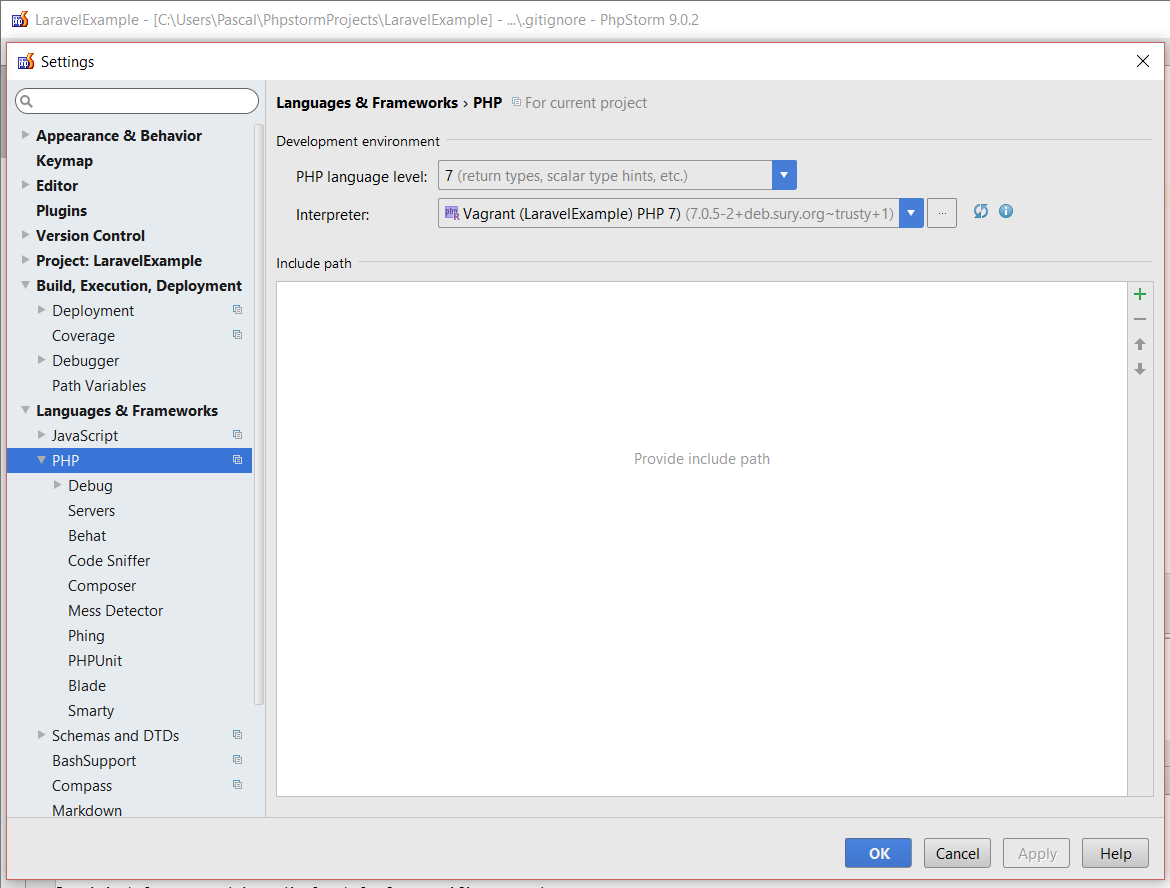Add a new include path with plus icon
Viewport: 1170px width, 888px height.
1139,294
